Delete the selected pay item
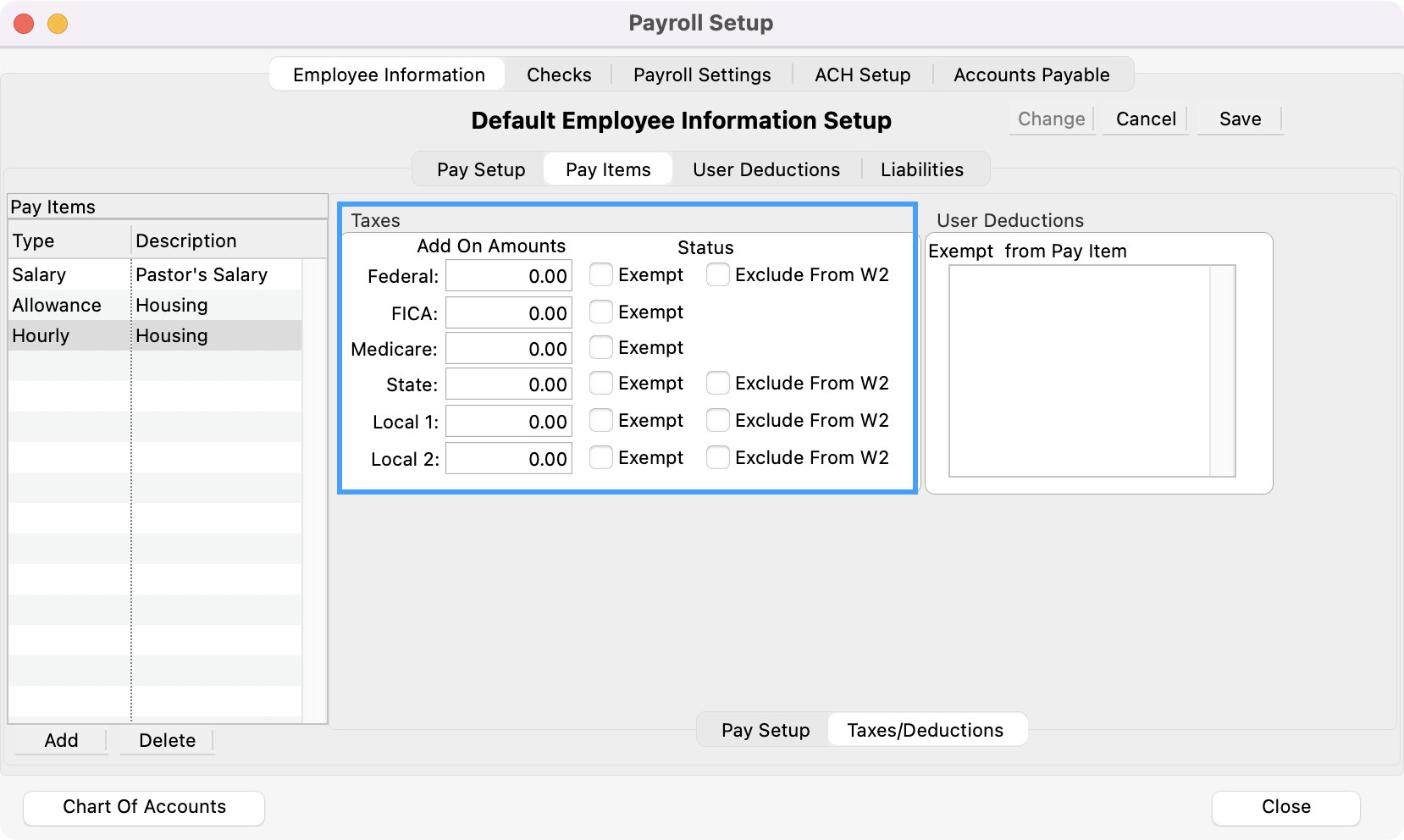This screenshot has width=1404, height=840. pyautogui.click(x=167, y=740)
